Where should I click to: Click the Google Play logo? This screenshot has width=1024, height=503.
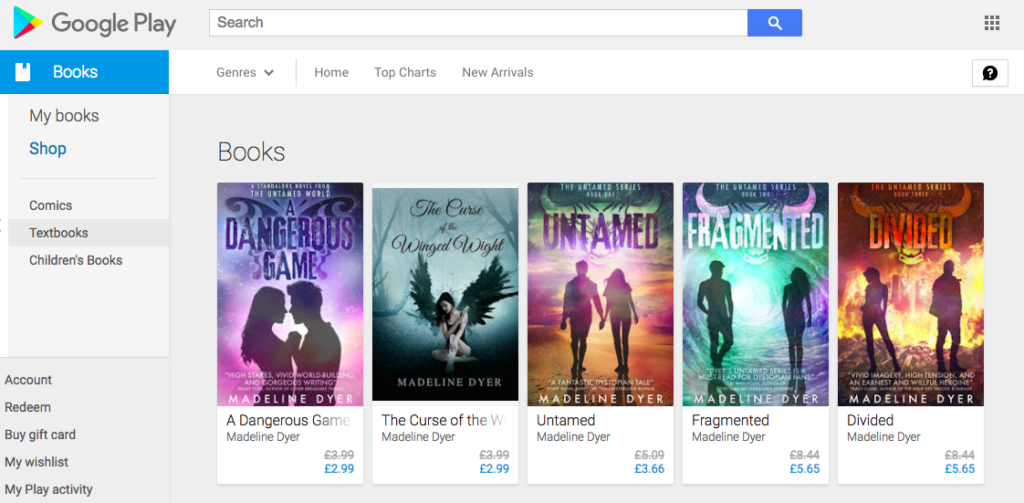(95, 24)
